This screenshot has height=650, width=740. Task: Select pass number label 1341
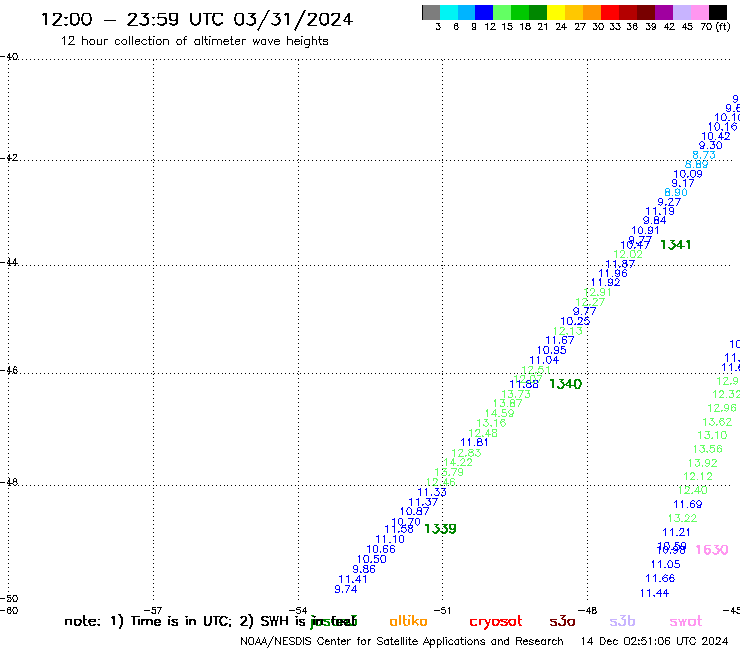[x=675, y=245]
